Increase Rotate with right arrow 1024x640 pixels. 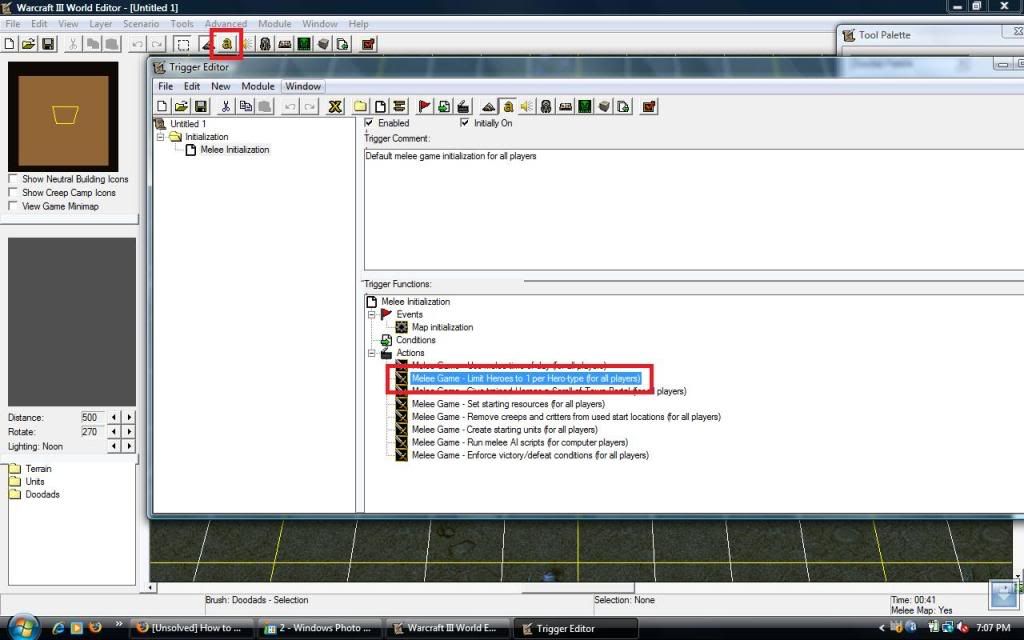(129, 432)
